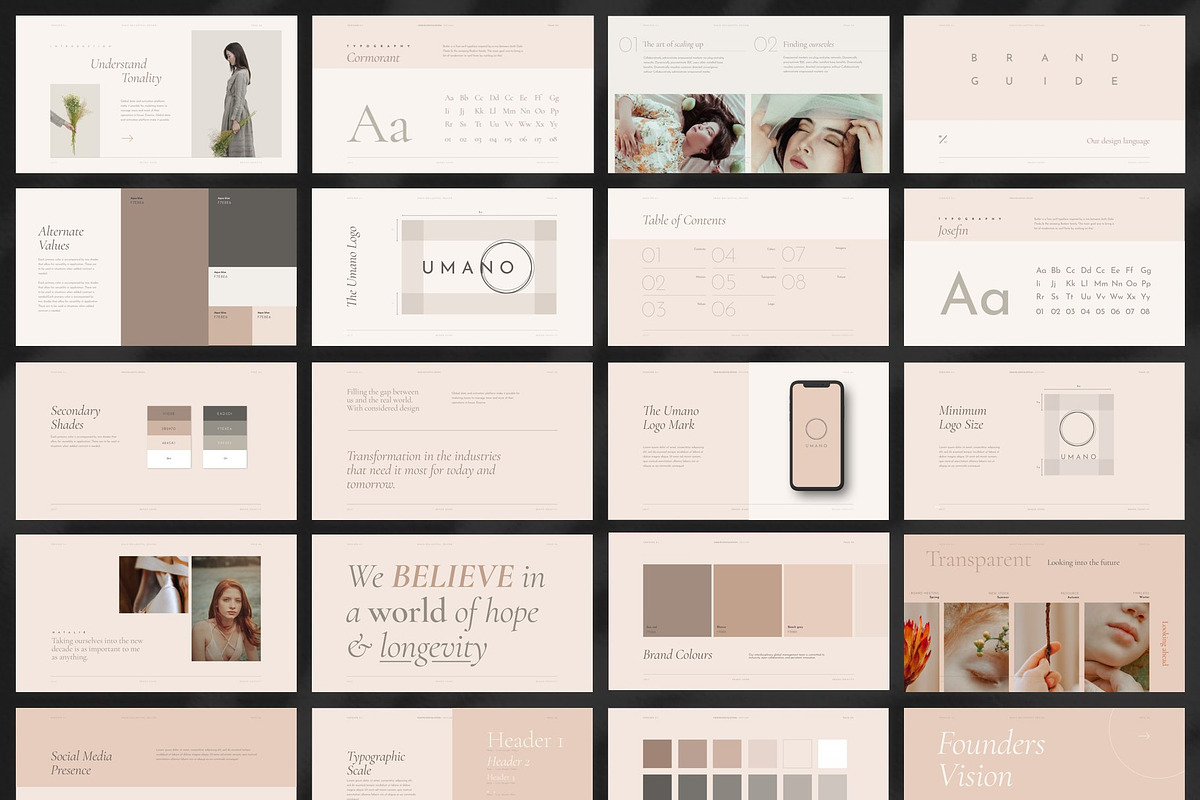The width and height of the screenshot is (1200, 800).
Task: Click number '07' in Table of Contents
Action: click(793, 255)
